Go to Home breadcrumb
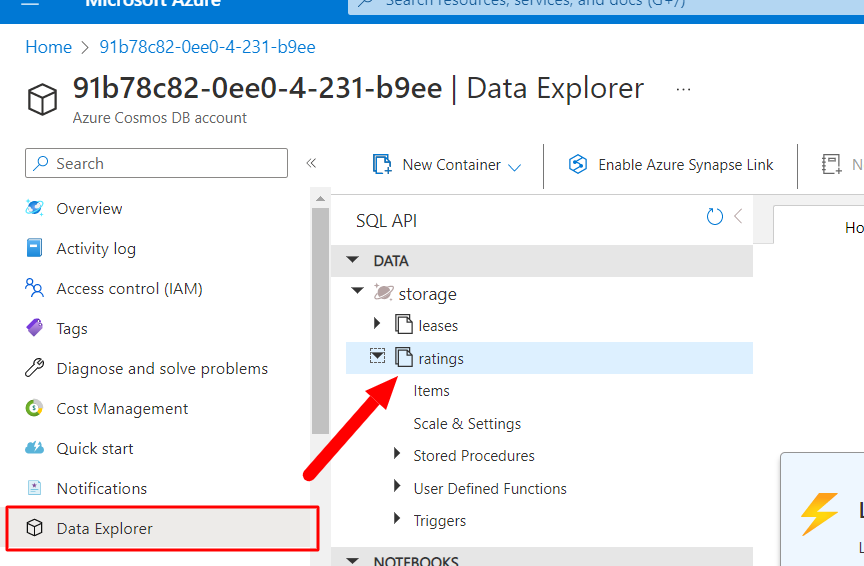The height and width of the screenshot is (566, 864). tap(48, 47)
